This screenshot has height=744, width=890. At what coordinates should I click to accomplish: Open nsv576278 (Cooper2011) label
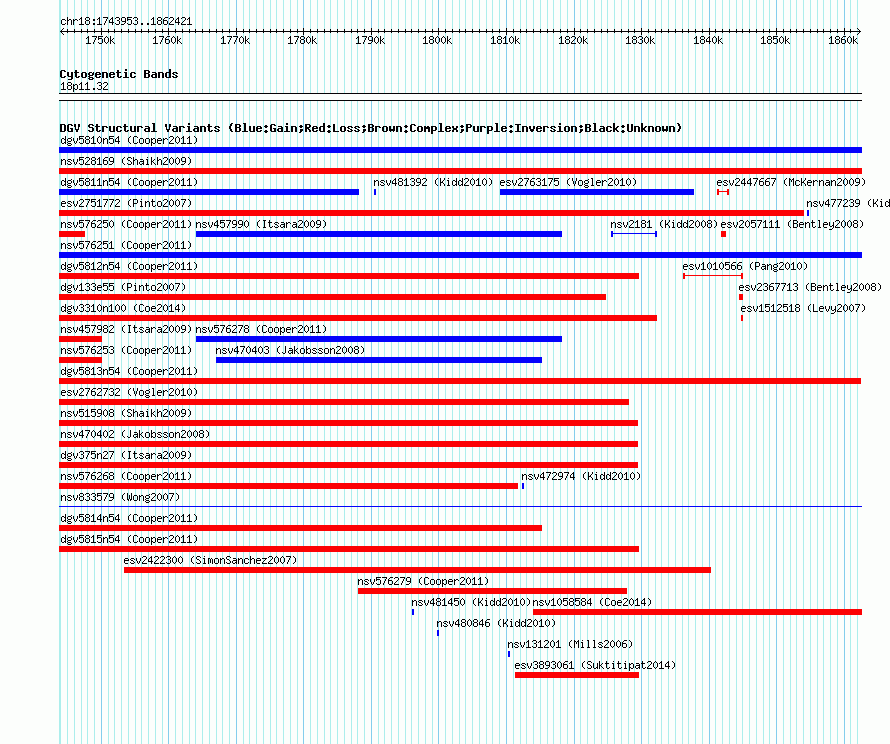(261, 329)
